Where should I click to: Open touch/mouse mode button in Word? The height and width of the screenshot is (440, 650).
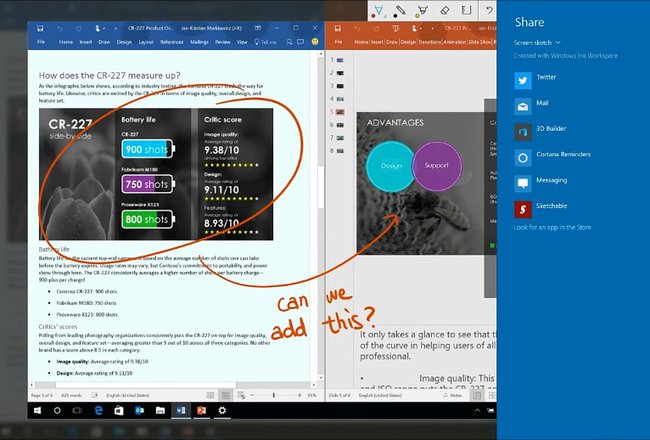(98, 28)
